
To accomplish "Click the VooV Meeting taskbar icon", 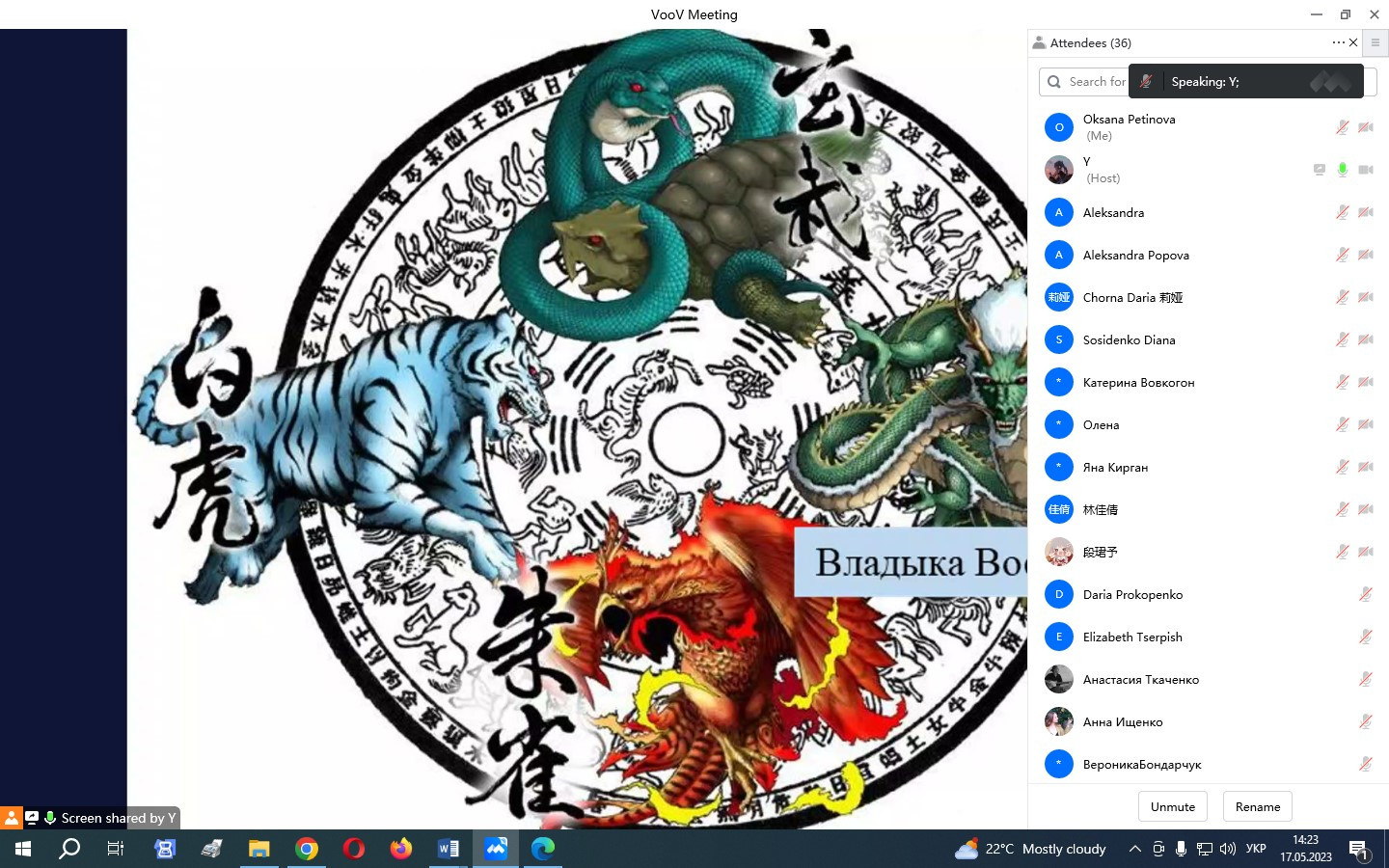I will tap(496, 849).
